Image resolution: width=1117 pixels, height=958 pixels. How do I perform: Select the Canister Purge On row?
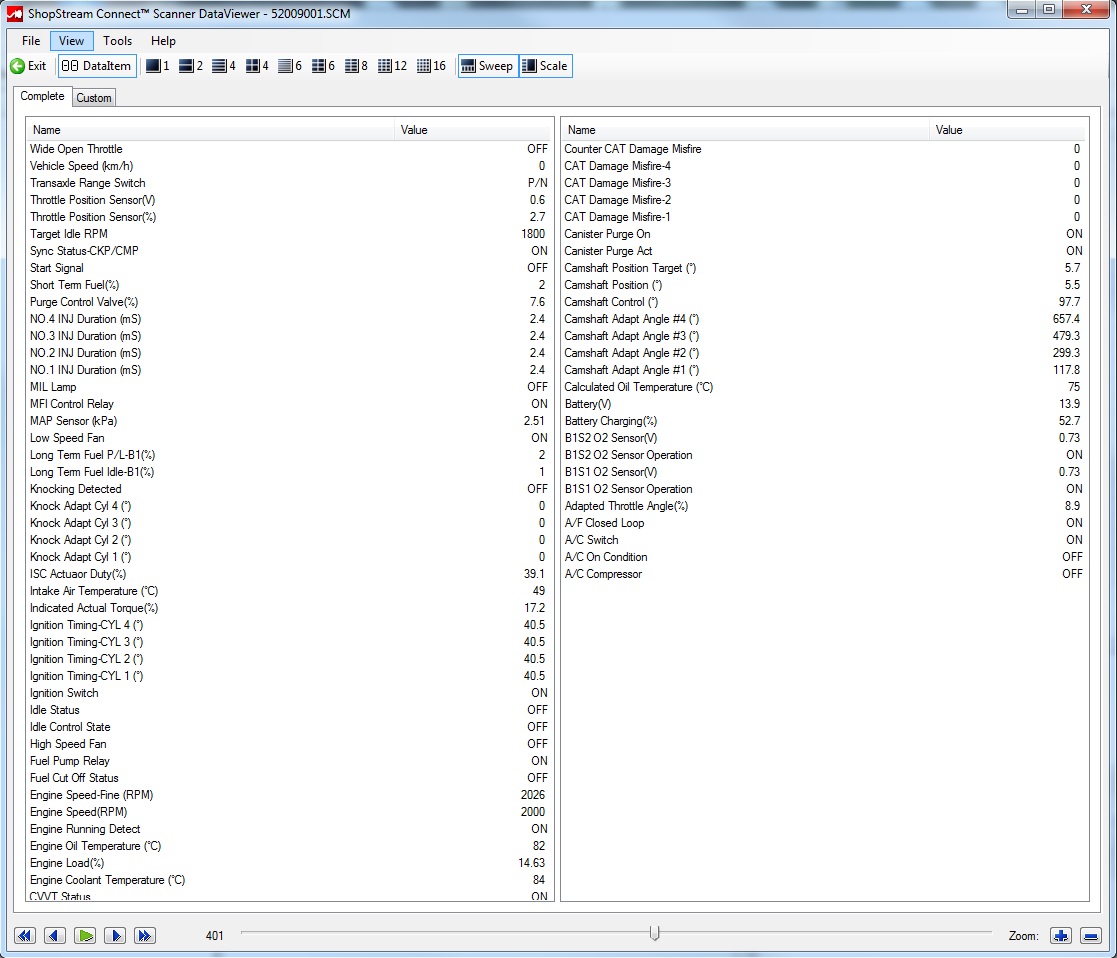824,234
